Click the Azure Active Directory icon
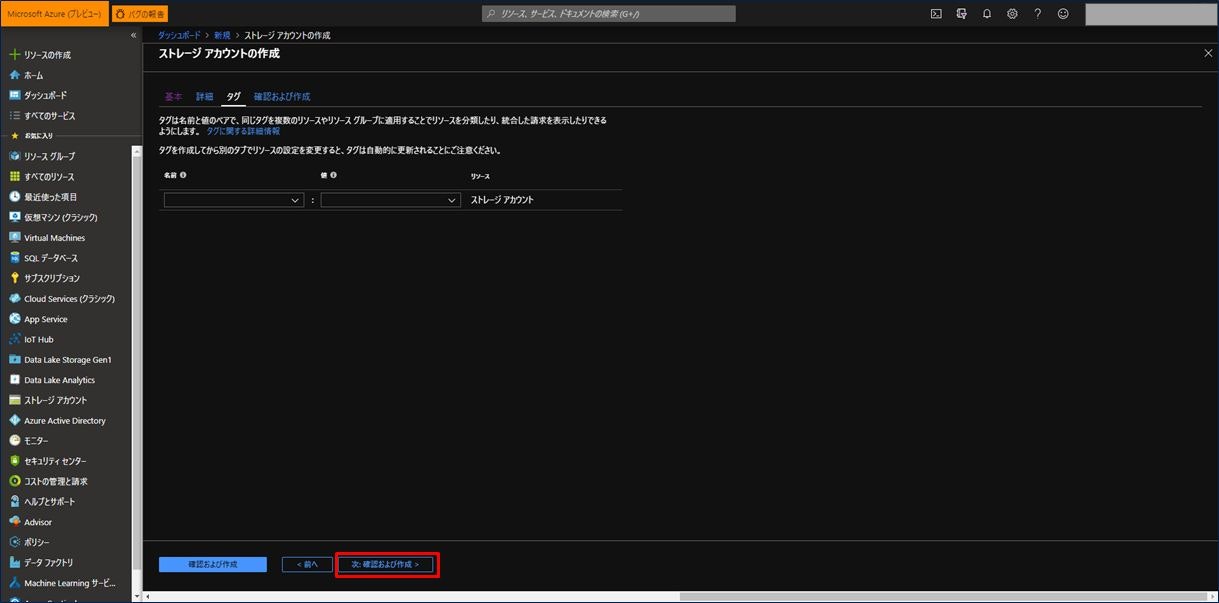The height and width of the screenshot is (603, 1219). pyautogui.click(x=14, y=421)
